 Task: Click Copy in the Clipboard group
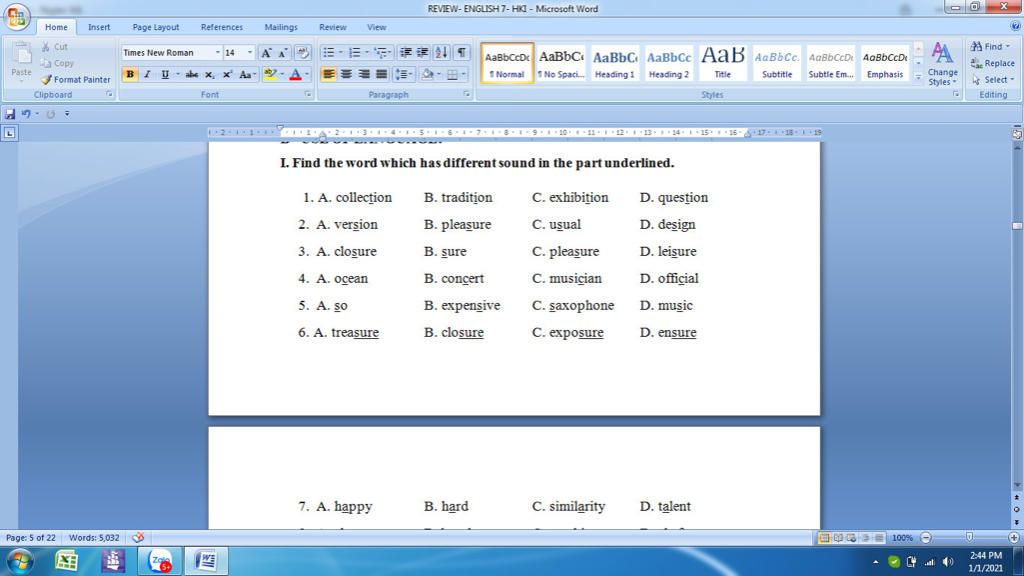point(57,63)
